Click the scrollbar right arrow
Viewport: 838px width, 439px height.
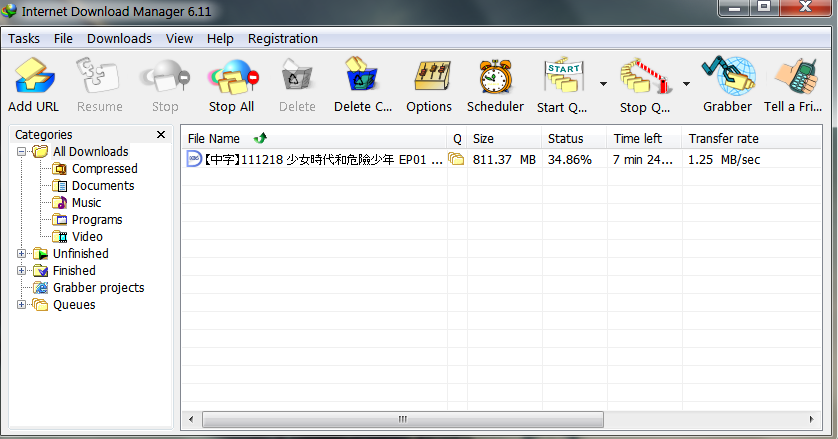pos(811,419)
